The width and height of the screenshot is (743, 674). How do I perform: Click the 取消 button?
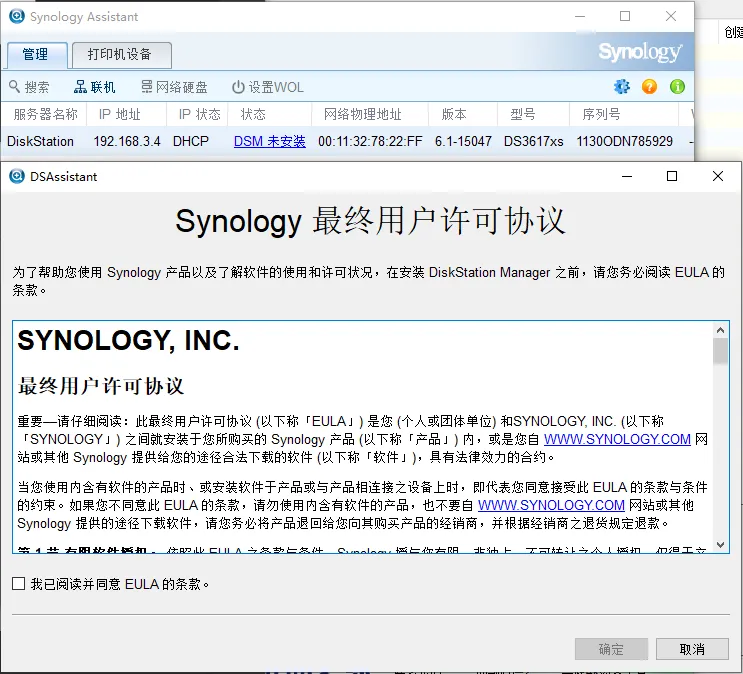point(692,649)
